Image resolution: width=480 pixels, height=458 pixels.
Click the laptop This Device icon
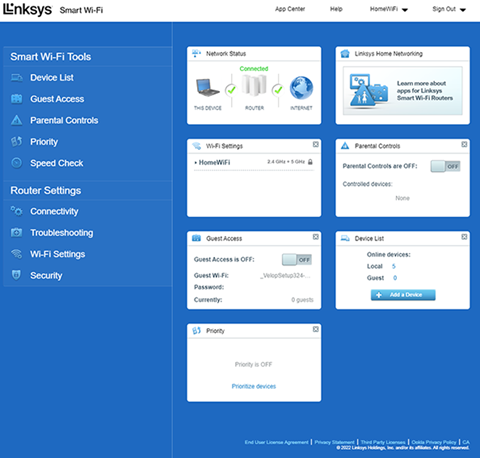pyautogui.click(x=207, y=88)
